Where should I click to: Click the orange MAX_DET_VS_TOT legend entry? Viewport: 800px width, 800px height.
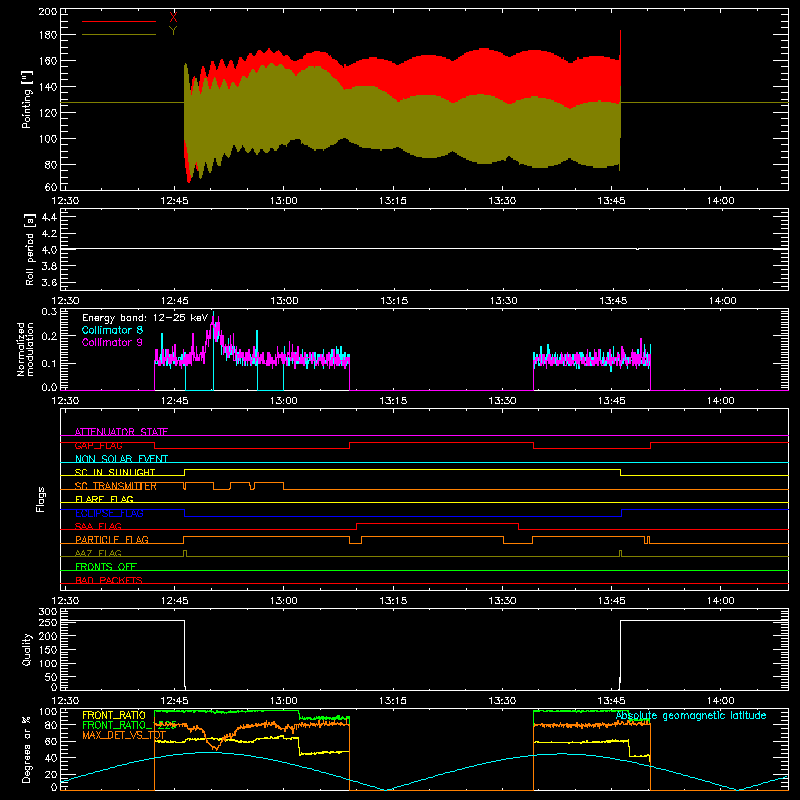123,735
